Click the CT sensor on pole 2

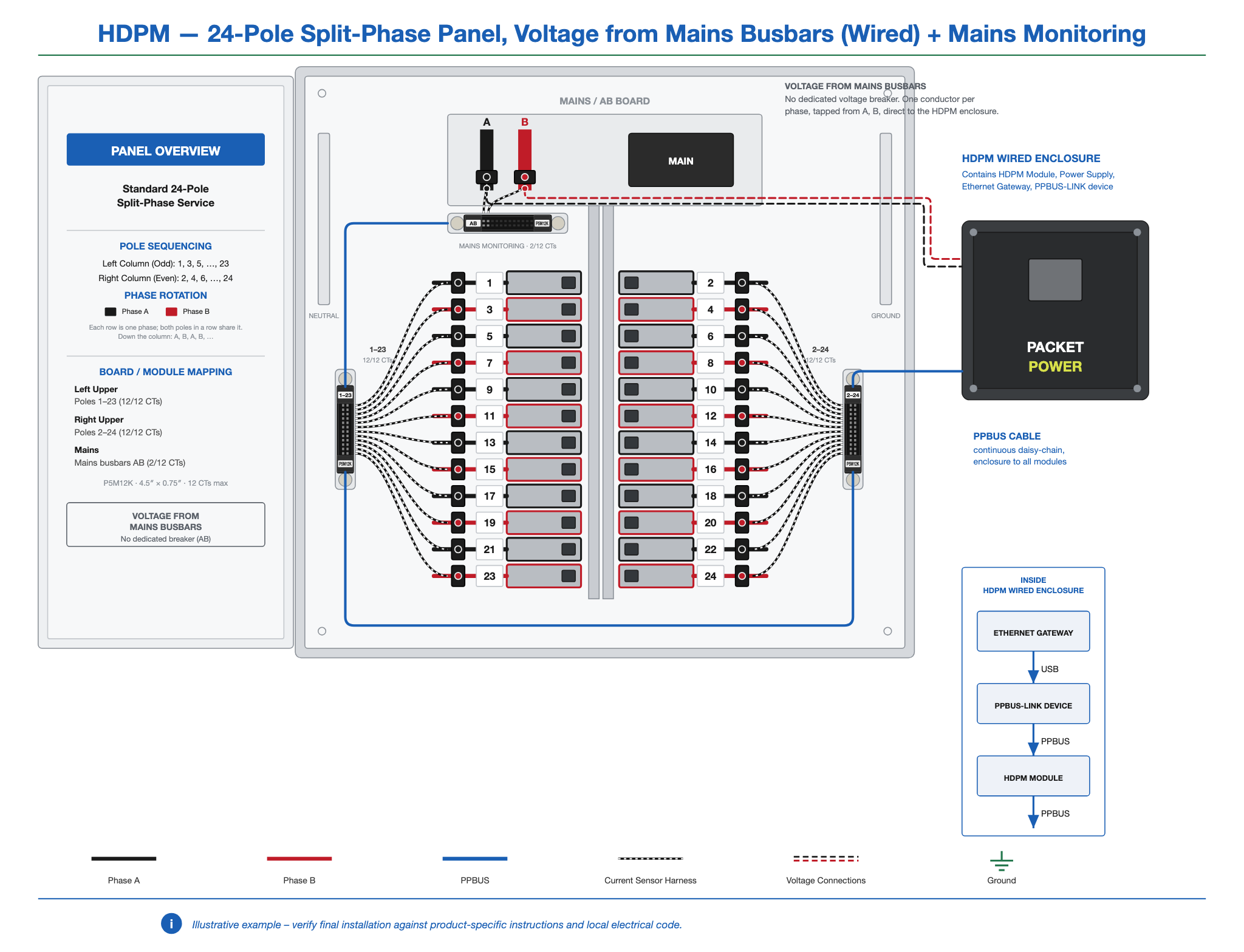click(742, 283)
